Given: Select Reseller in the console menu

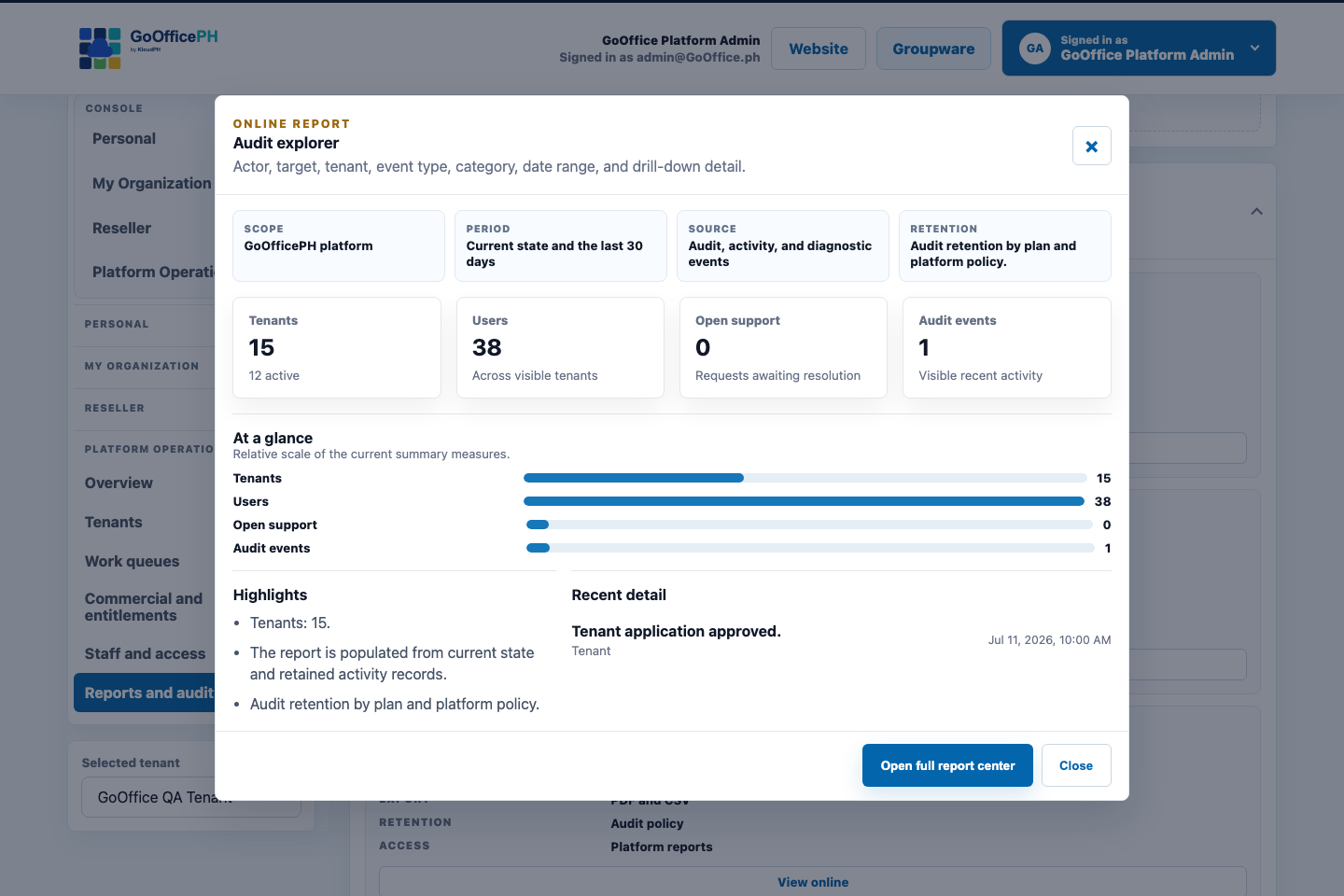Looking at the screenshot, I should (121, 228).
